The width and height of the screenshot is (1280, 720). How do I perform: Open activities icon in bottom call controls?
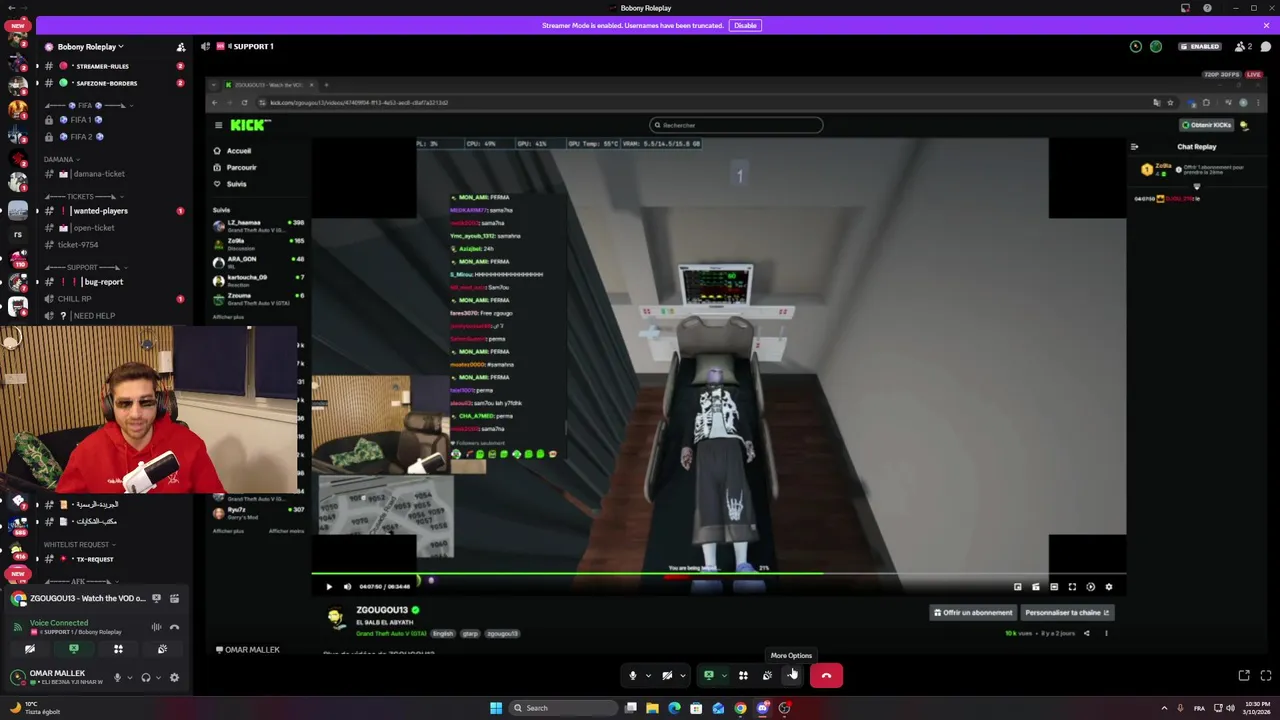pyautogui.click(x=743, y=676)
